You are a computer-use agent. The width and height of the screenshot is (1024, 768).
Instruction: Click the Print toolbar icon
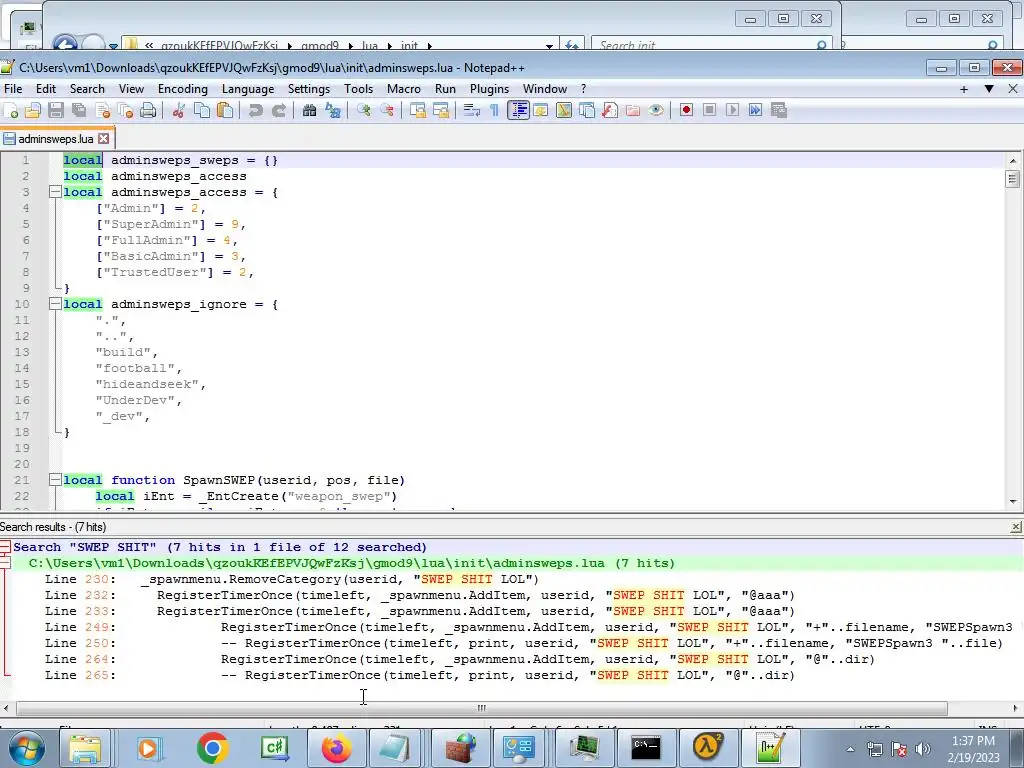pos(148,110)
